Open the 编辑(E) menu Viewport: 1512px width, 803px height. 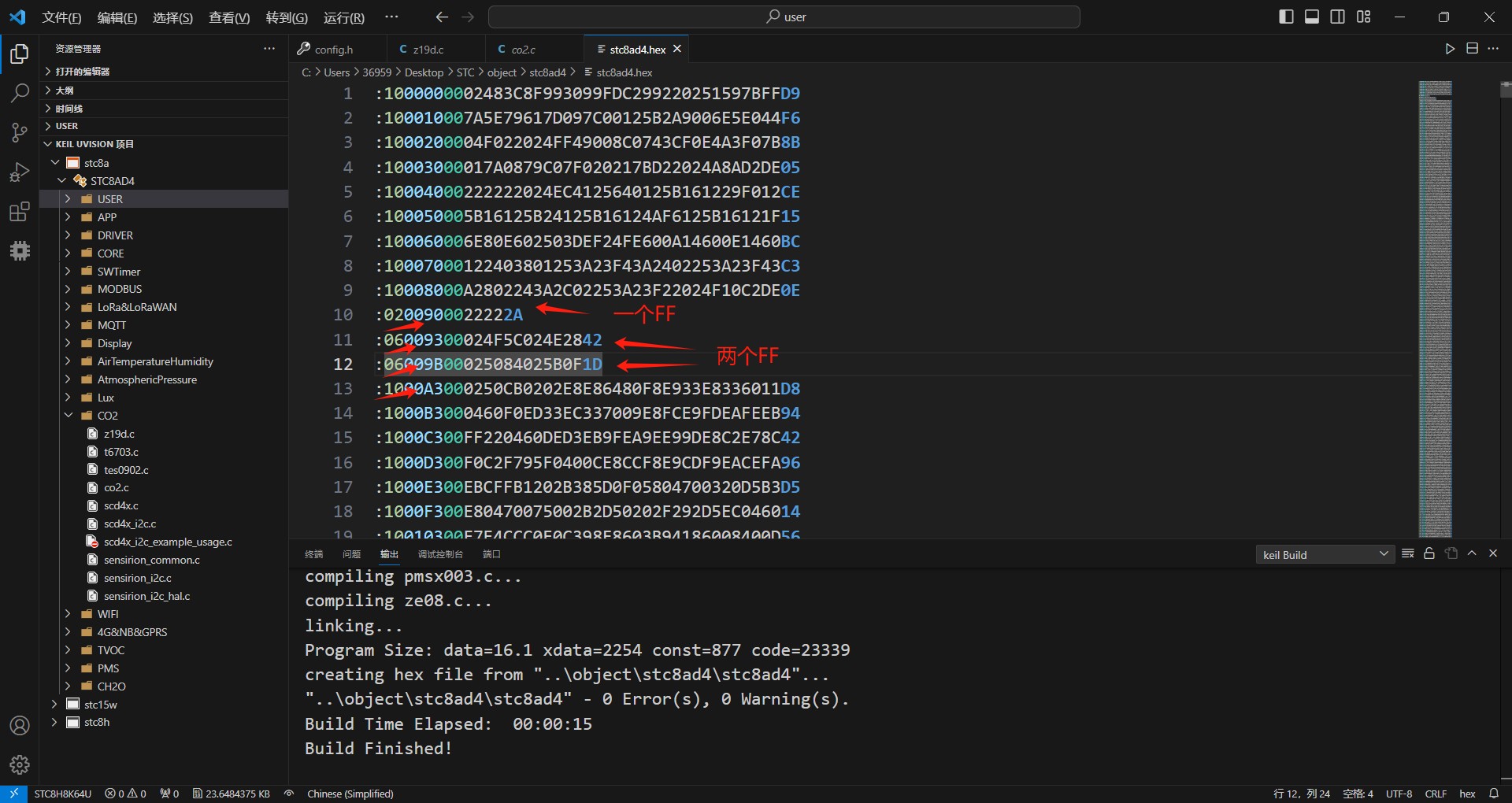[117, 17]
